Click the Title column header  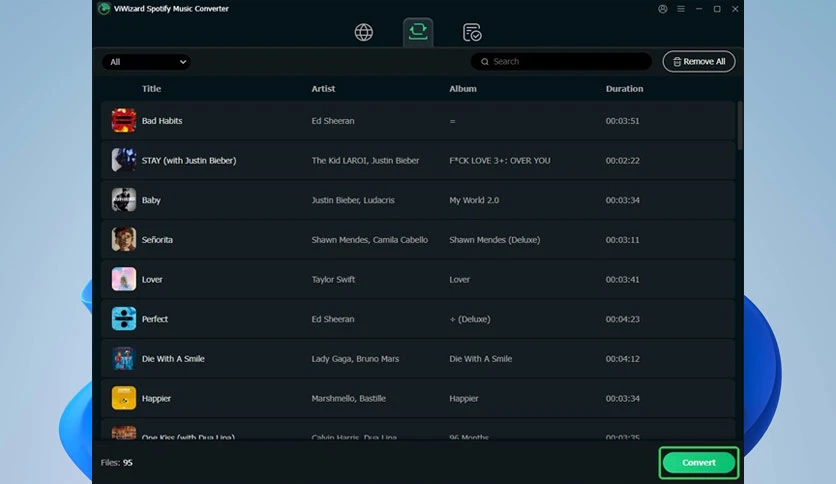click(151, 89)
